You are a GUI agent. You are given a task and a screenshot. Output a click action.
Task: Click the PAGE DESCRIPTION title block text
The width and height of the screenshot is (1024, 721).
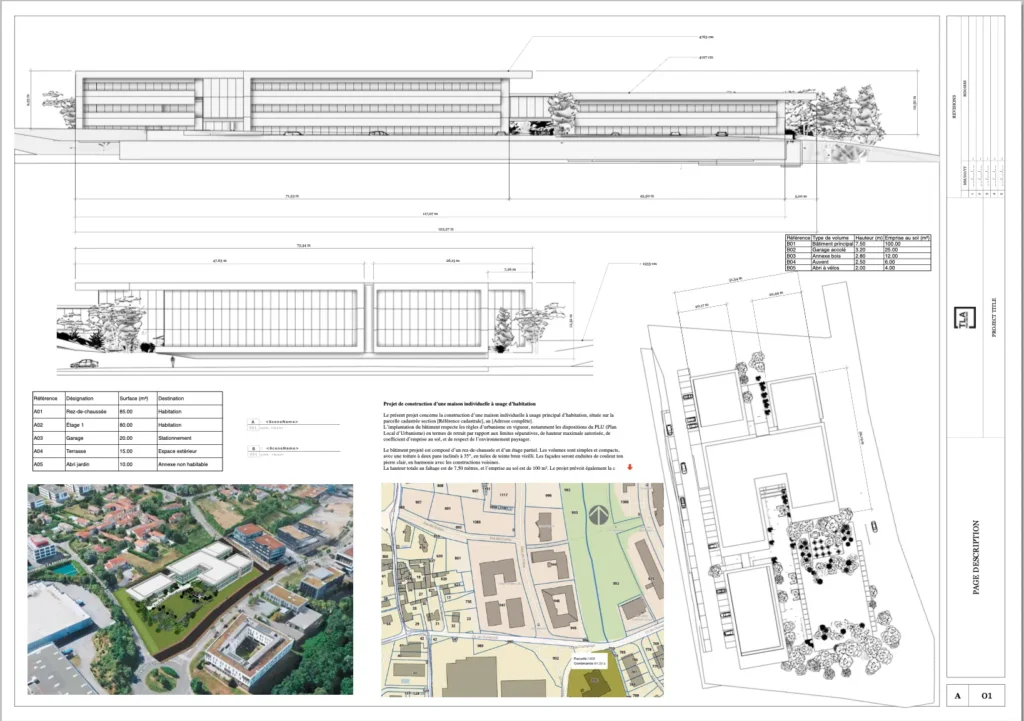point(977,558)
